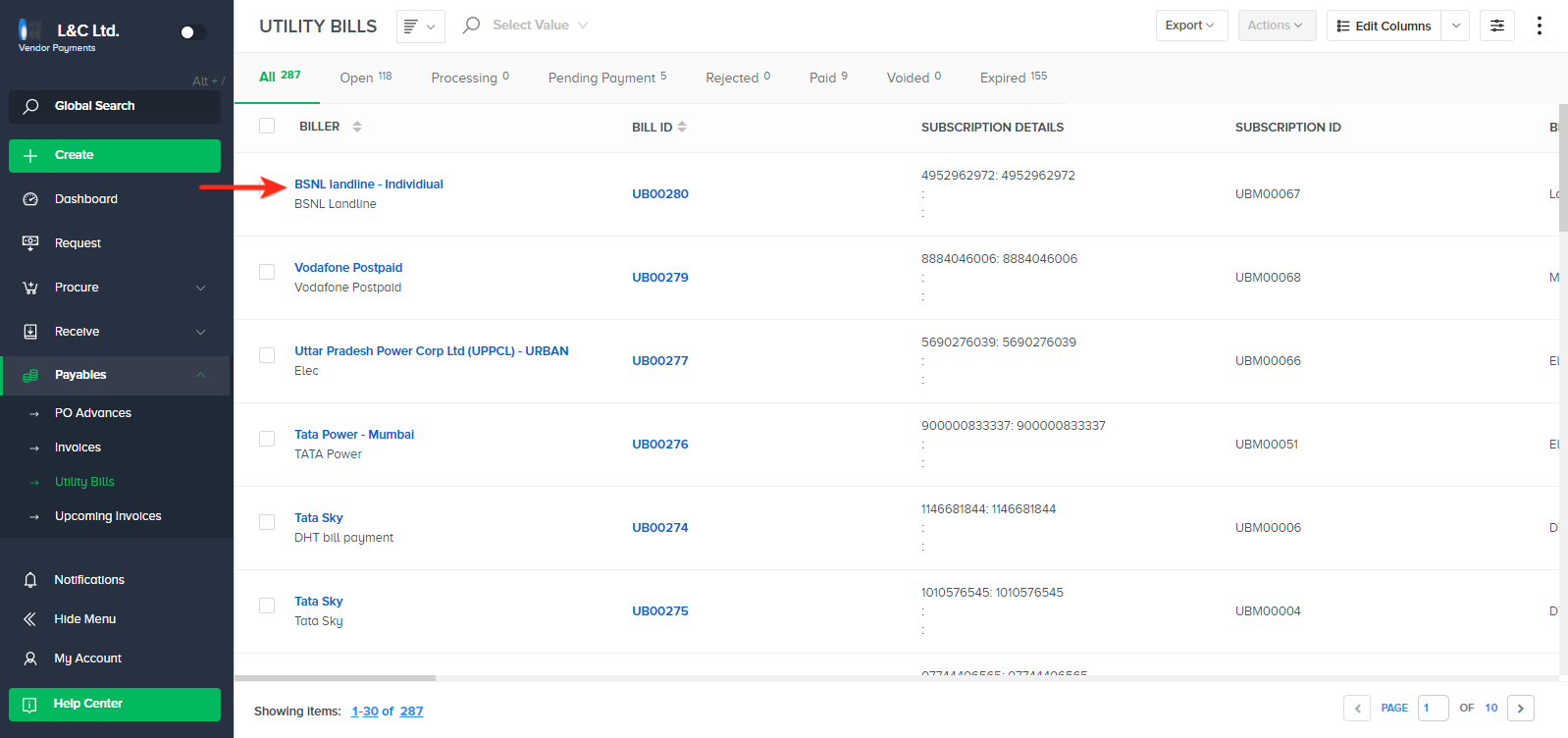Go to next page arrow
The height and width of the screenshot is (738, 1568).
click(x=1521, y=709)
